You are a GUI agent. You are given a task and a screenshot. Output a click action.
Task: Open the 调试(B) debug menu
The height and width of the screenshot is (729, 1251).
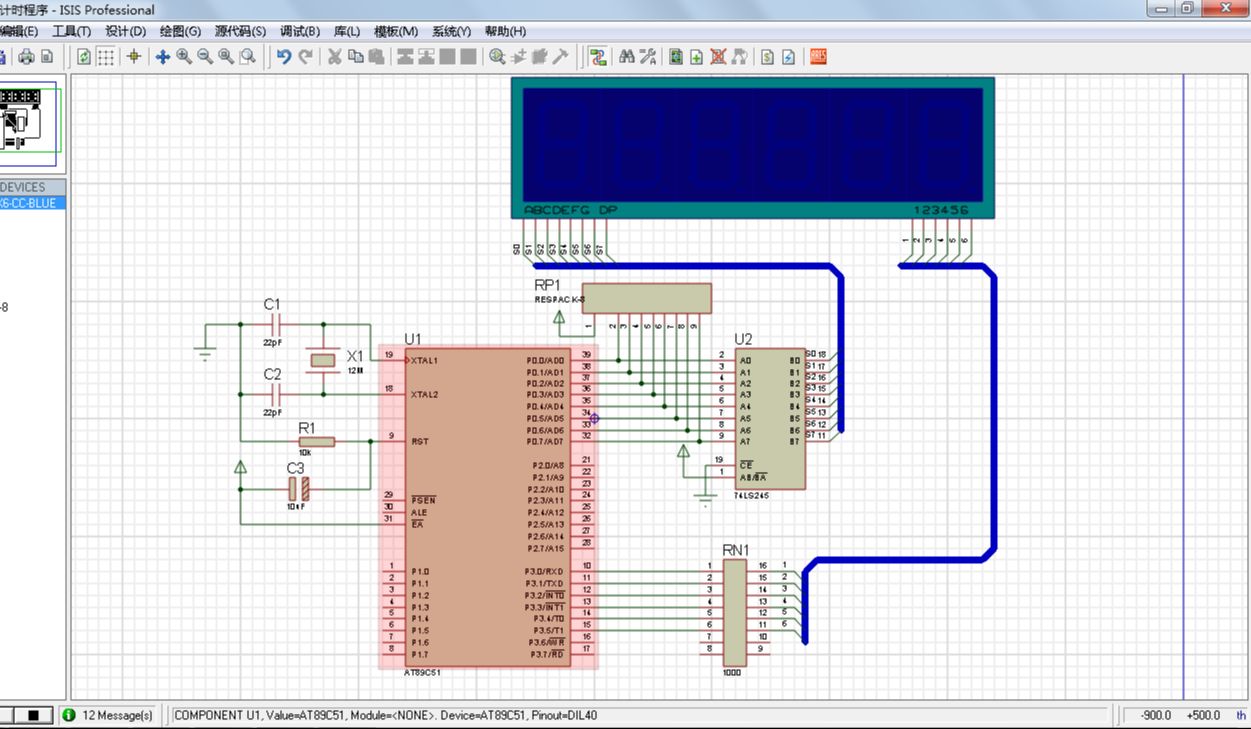tap(300, 32)
